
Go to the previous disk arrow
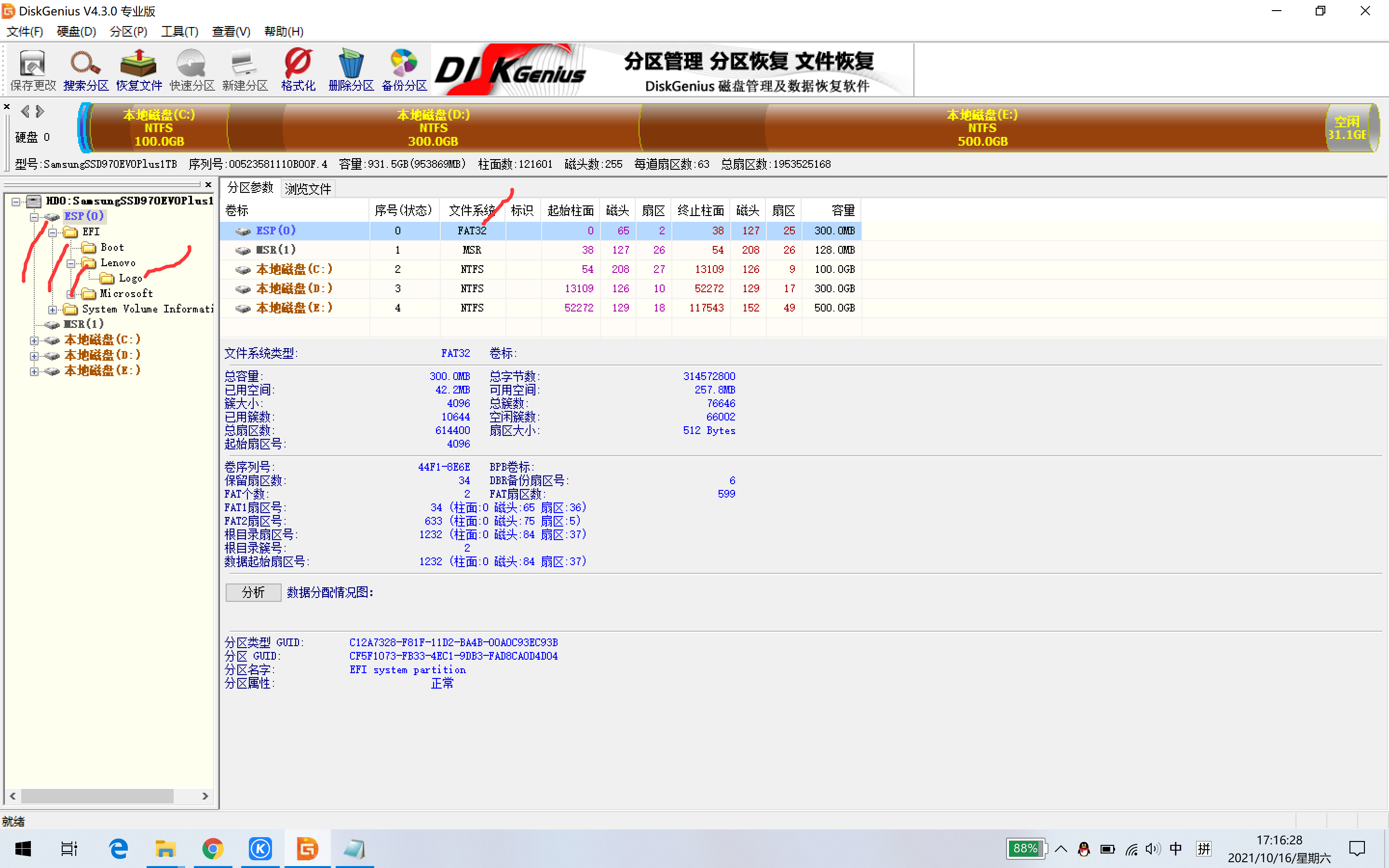click(25, 111)
